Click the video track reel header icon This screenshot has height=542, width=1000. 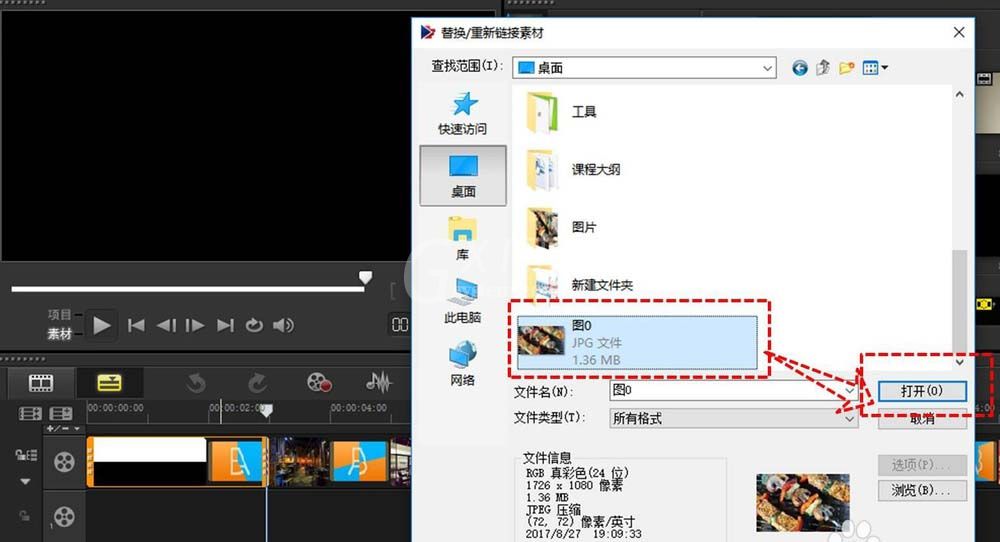64,462
